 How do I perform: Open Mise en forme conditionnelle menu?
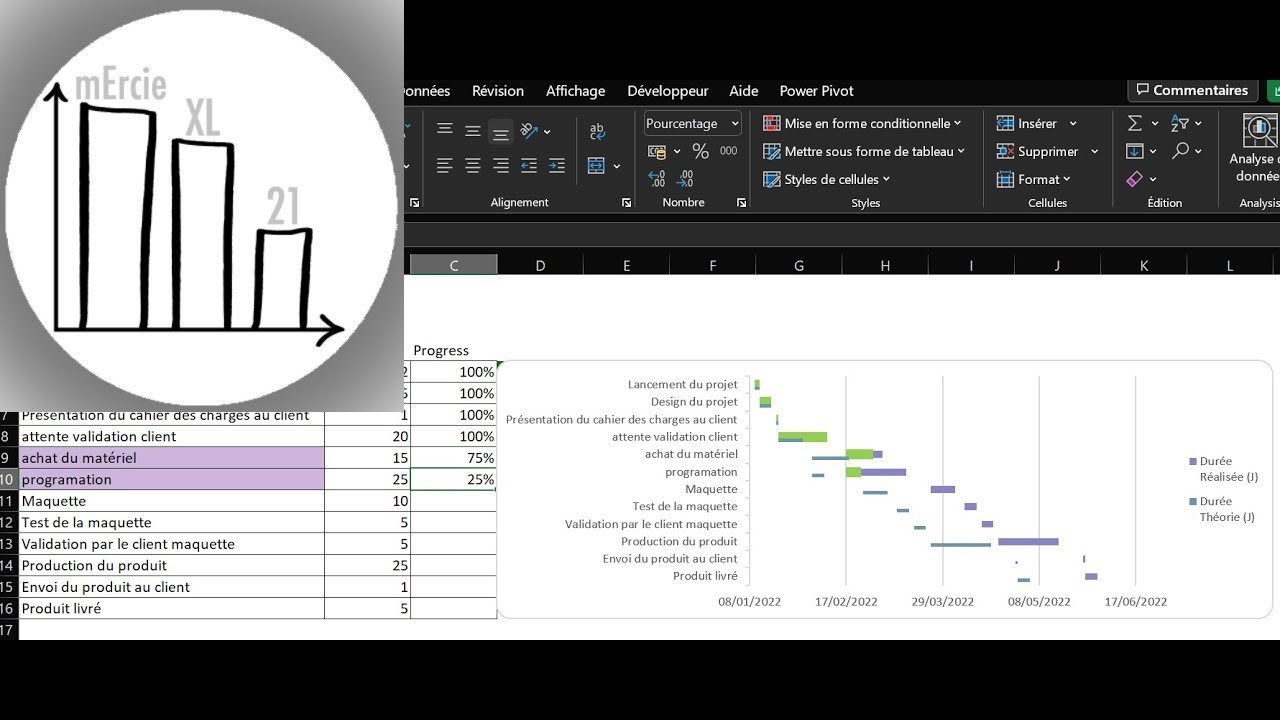(862, 123)
